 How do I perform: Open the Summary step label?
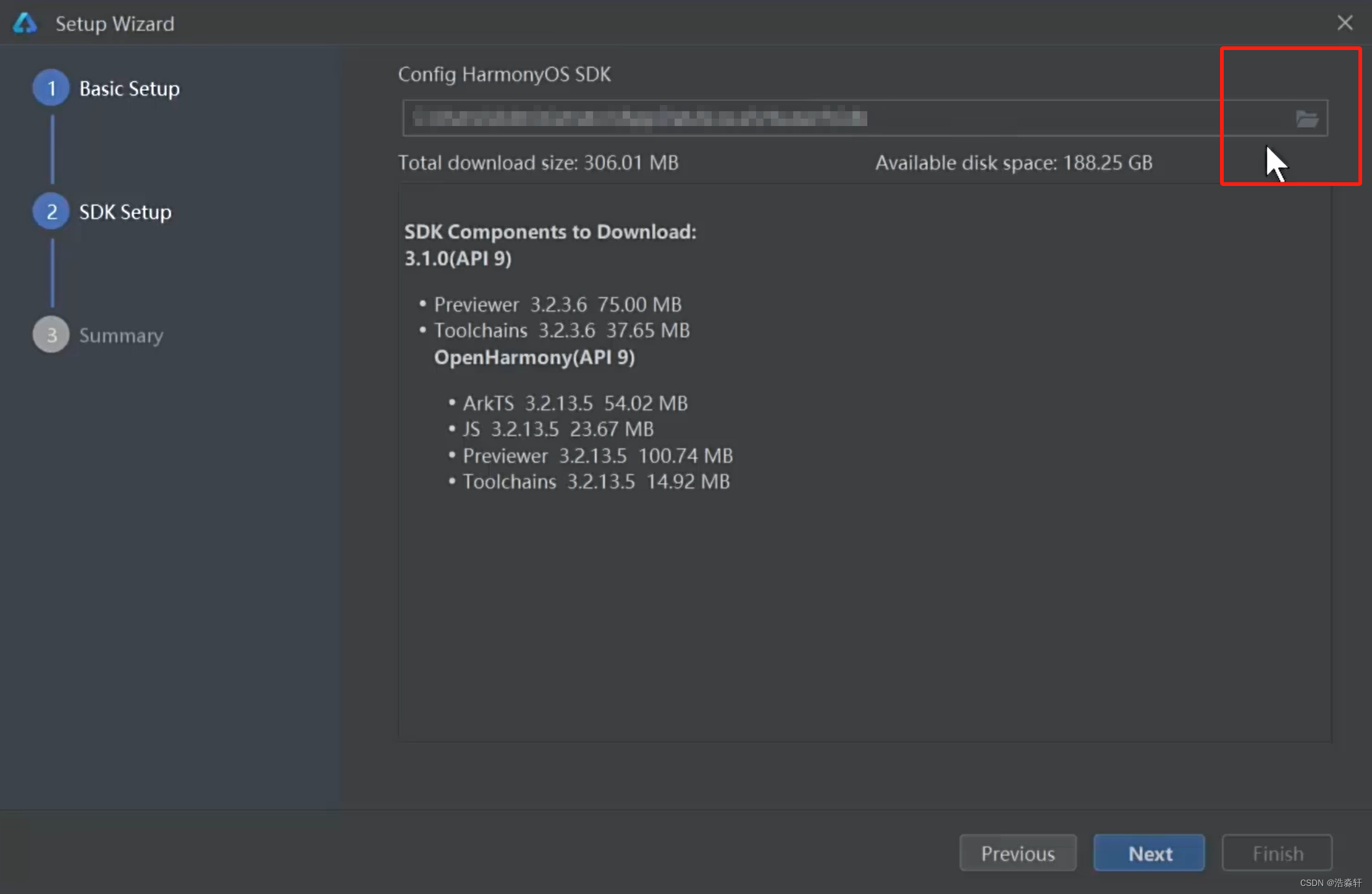pyautogui.click(x=121, y=335)
